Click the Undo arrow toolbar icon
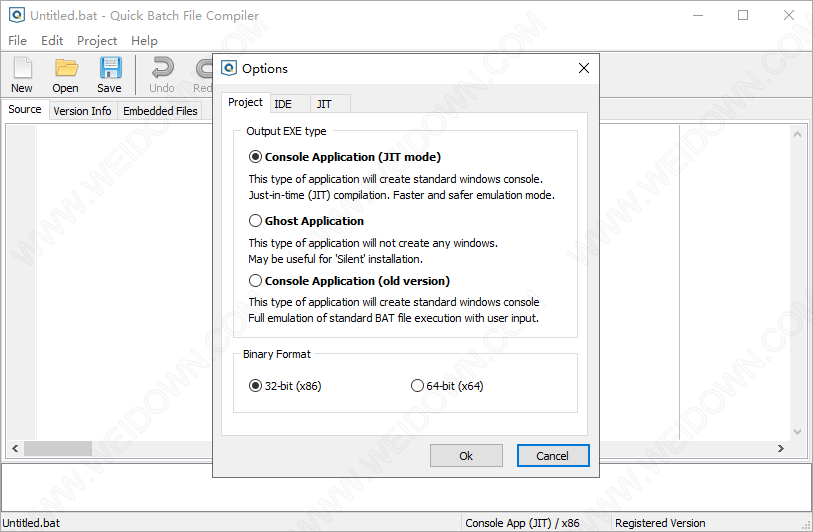813x532 pixels. (162, 69)
